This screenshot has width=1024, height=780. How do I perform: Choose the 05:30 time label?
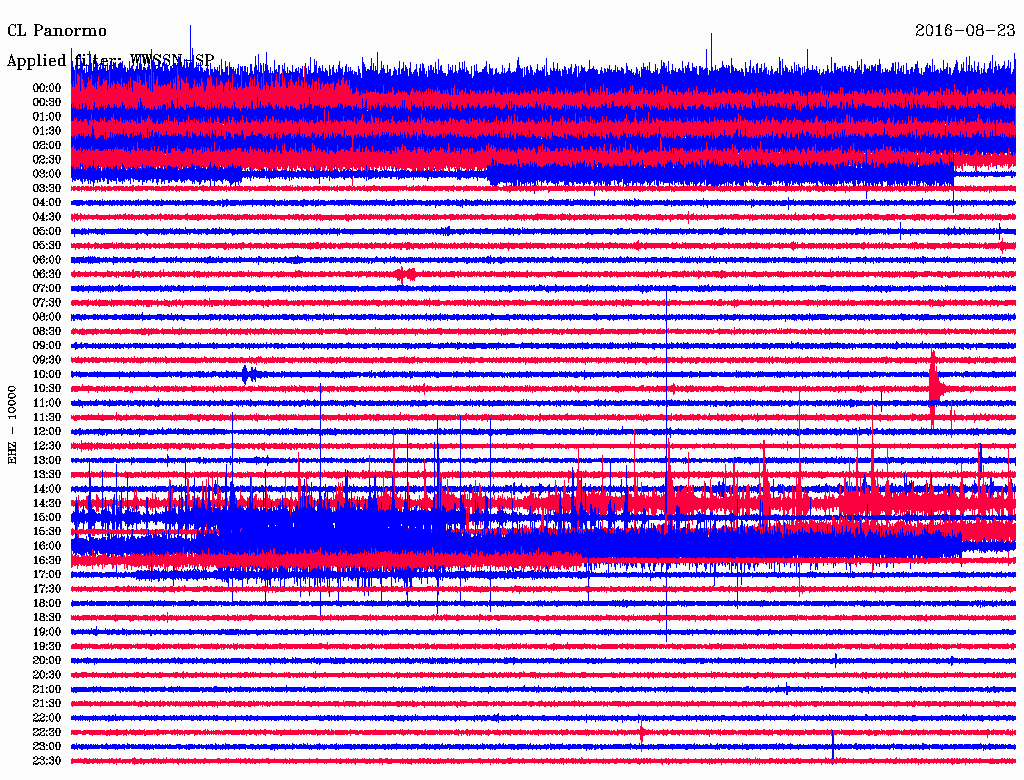click(x=46, y=246)
